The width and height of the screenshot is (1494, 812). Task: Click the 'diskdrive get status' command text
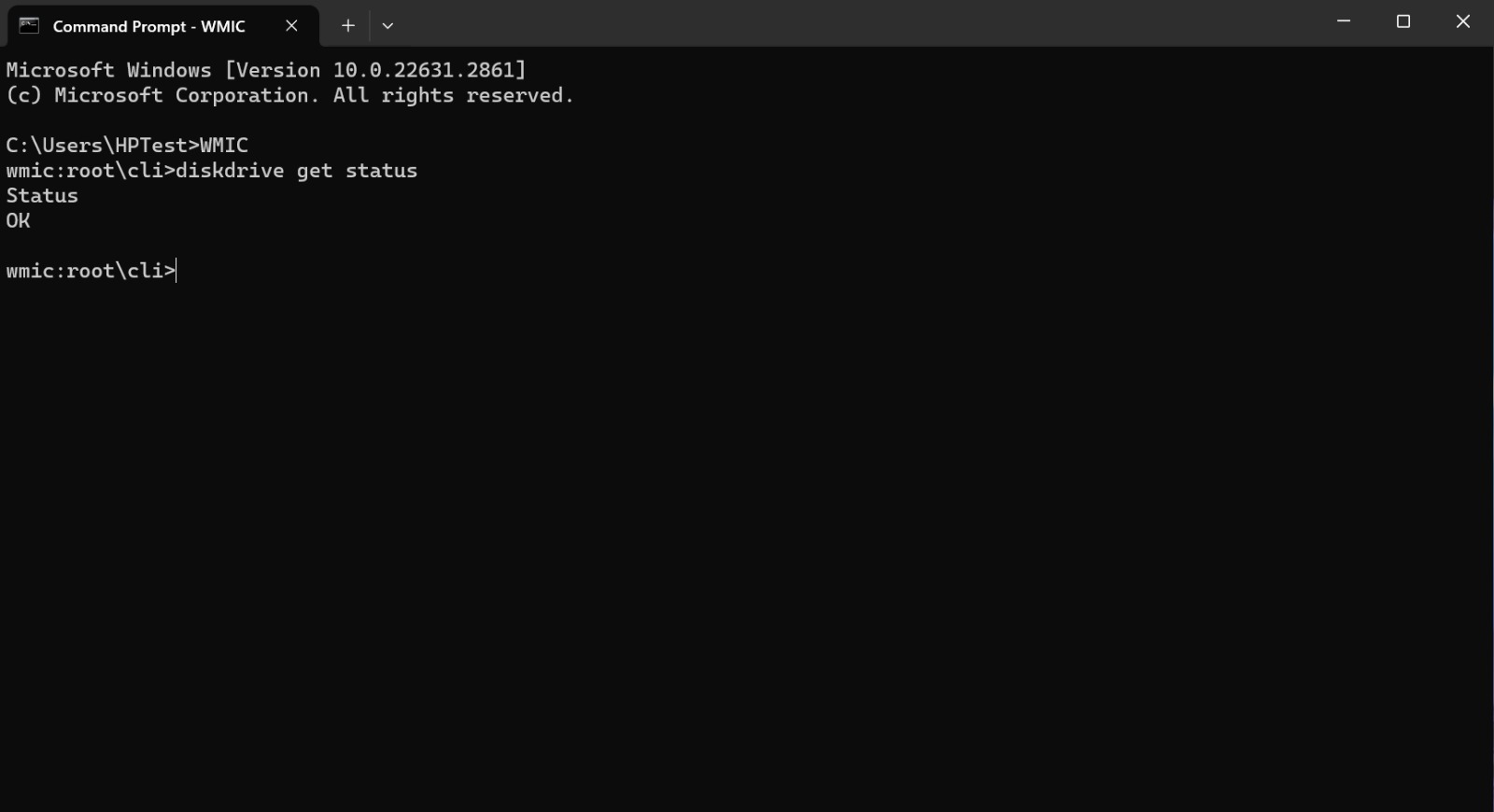coord(297,171)
